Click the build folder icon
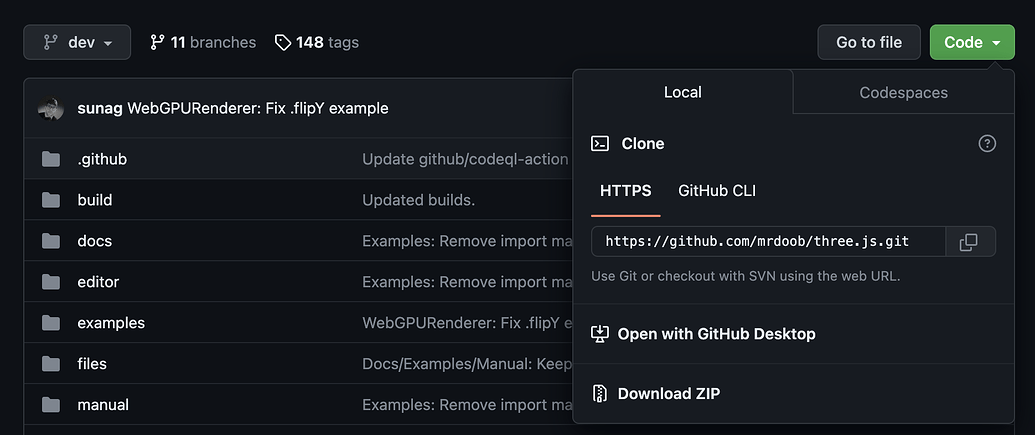Image resolution: width=1035 pixels, height=435 pixels. click(x=51, y=200)
